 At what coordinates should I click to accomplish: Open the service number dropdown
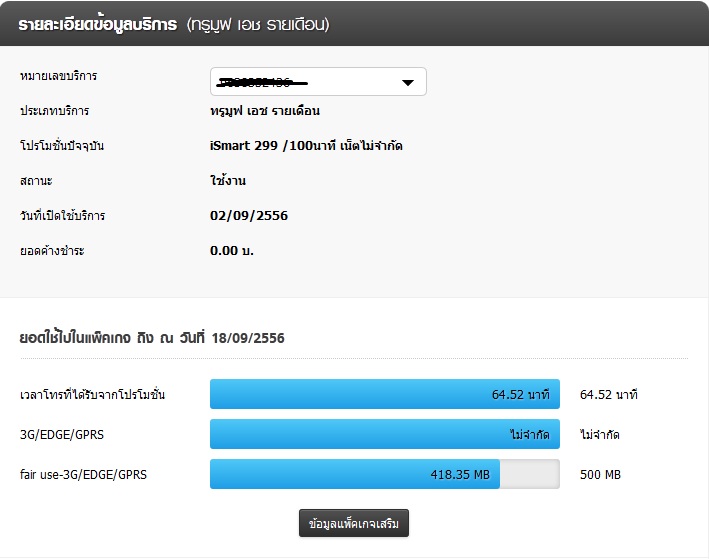(x=318, y=81)
